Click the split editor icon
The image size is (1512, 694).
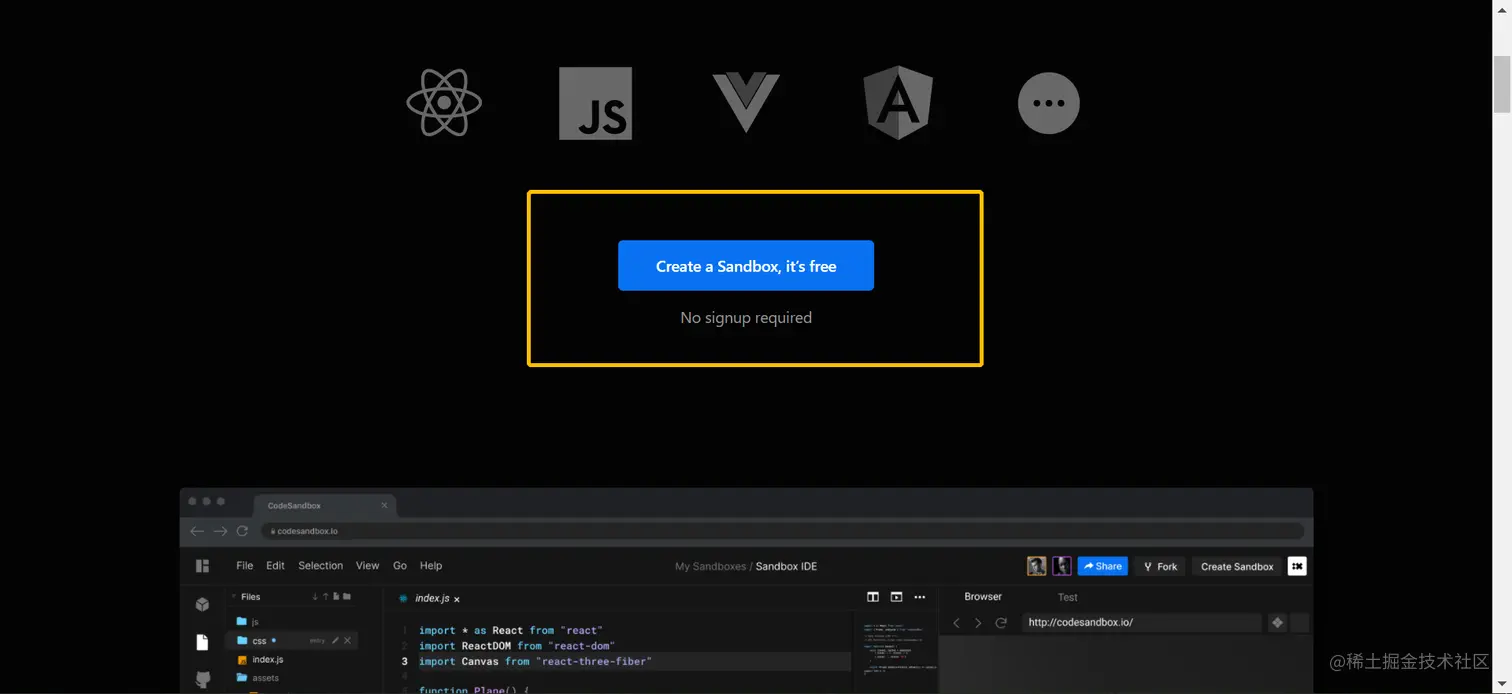click(873, 597)
